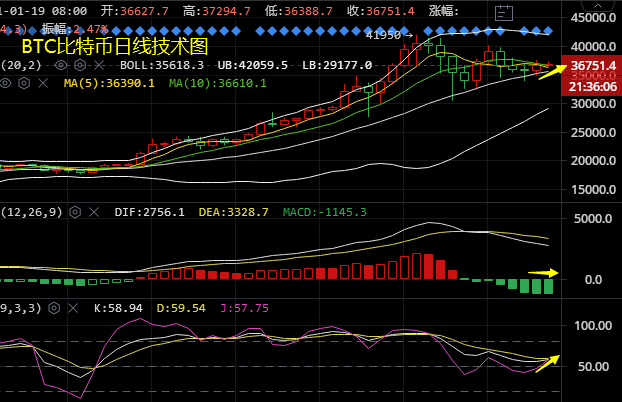Toggle BOLL indicator visibility eye icon

coord(61,65)
